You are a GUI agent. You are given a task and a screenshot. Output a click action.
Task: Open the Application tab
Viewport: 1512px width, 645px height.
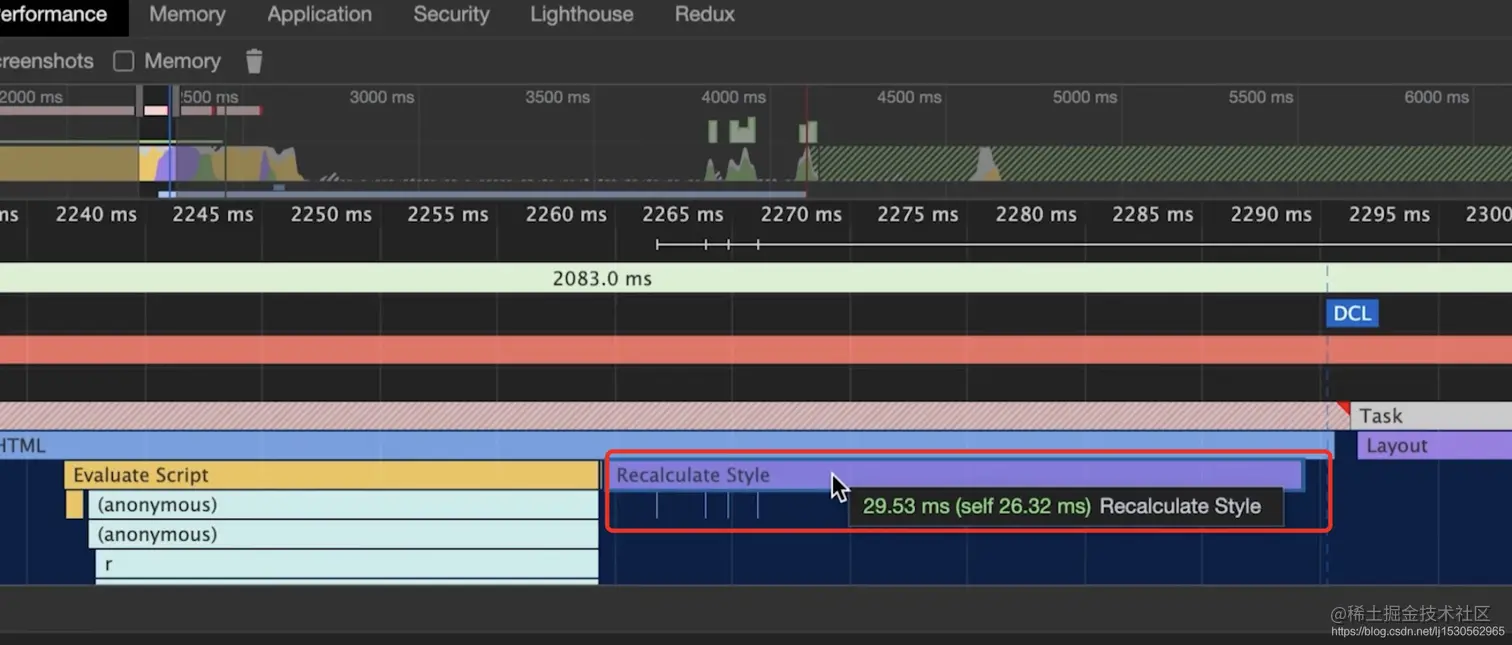pos(320,15)
